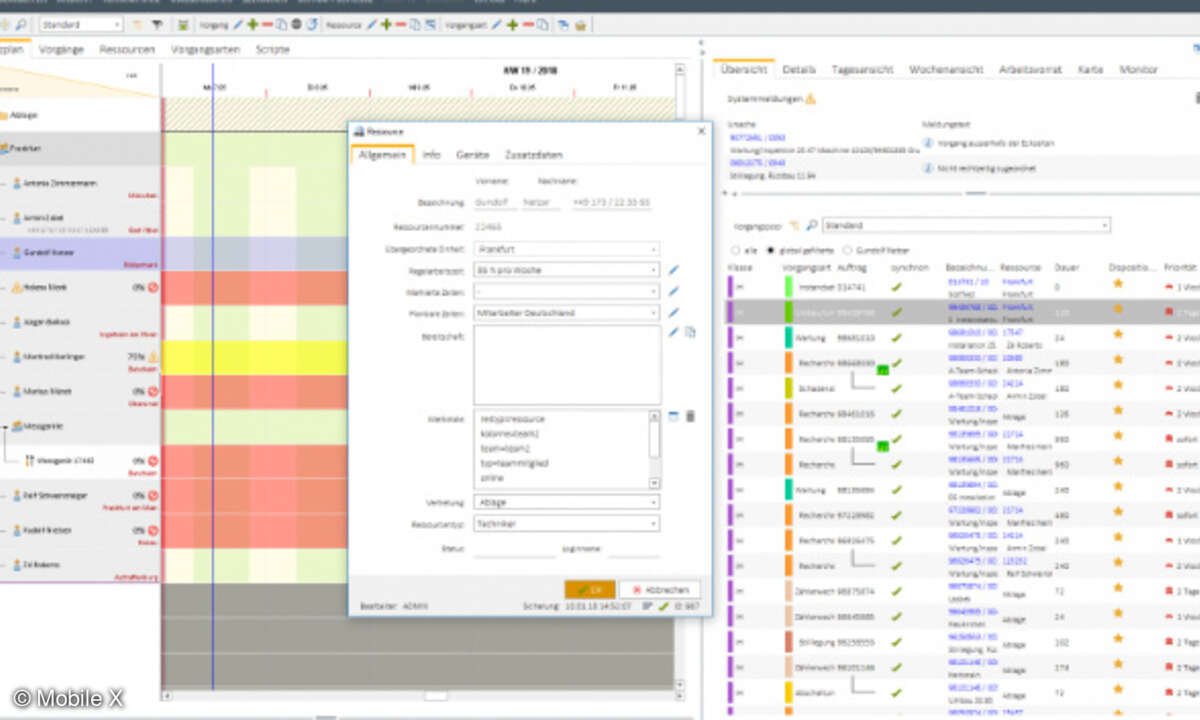Select the 'global gefilterte' radio button
This screenshot has height=720, width=1200.
(770, 250)
